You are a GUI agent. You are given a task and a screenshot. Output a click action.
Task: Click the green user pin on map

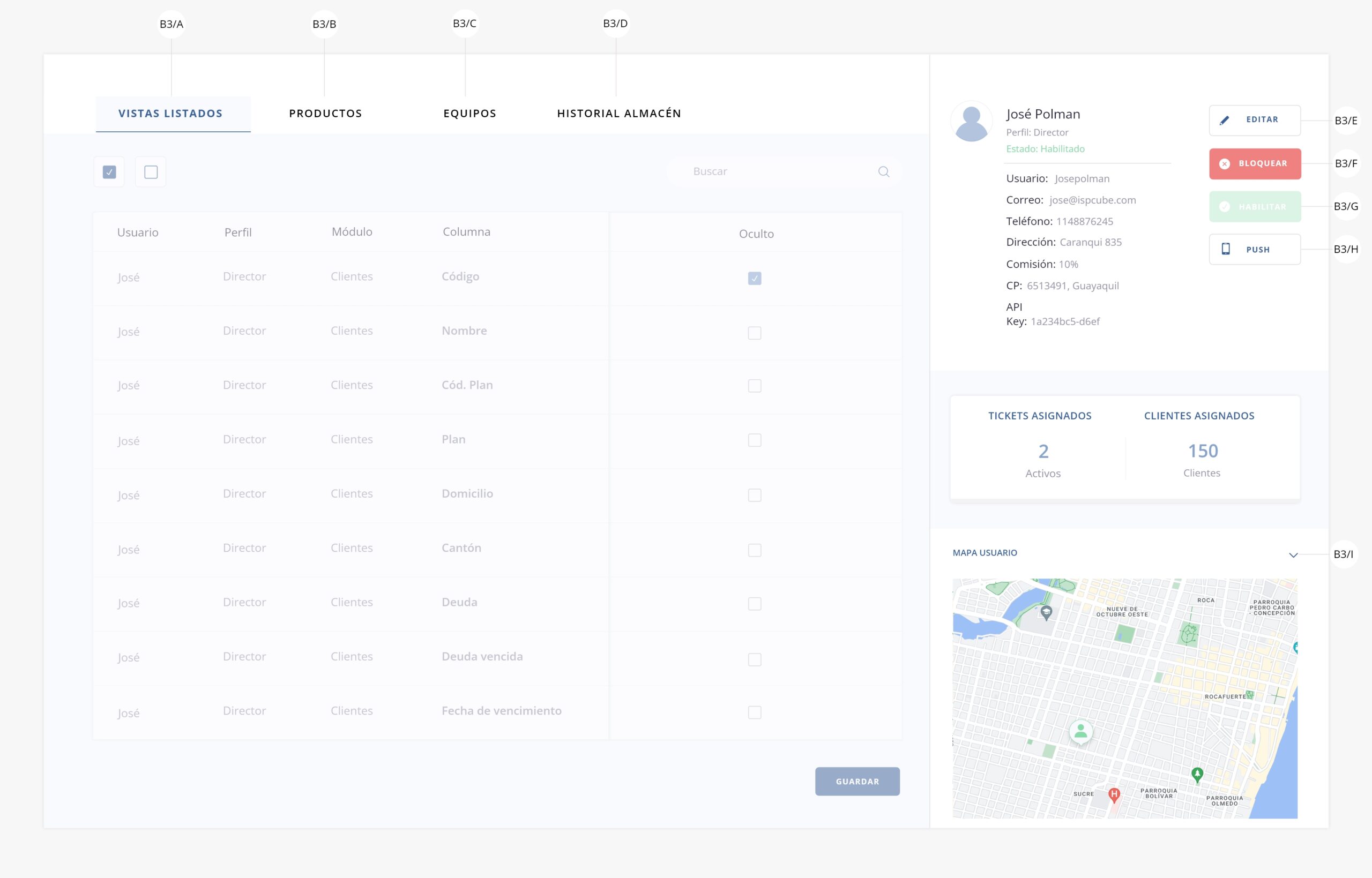tap(1080, 731)
